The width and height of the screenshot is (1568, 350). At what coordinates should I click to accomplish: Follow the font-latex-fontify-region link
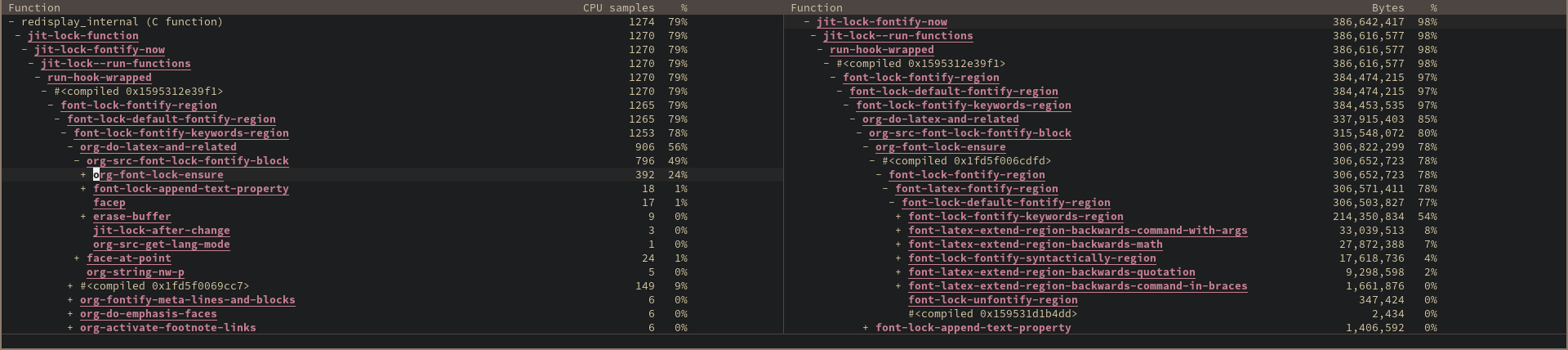[x=977, y=189]
